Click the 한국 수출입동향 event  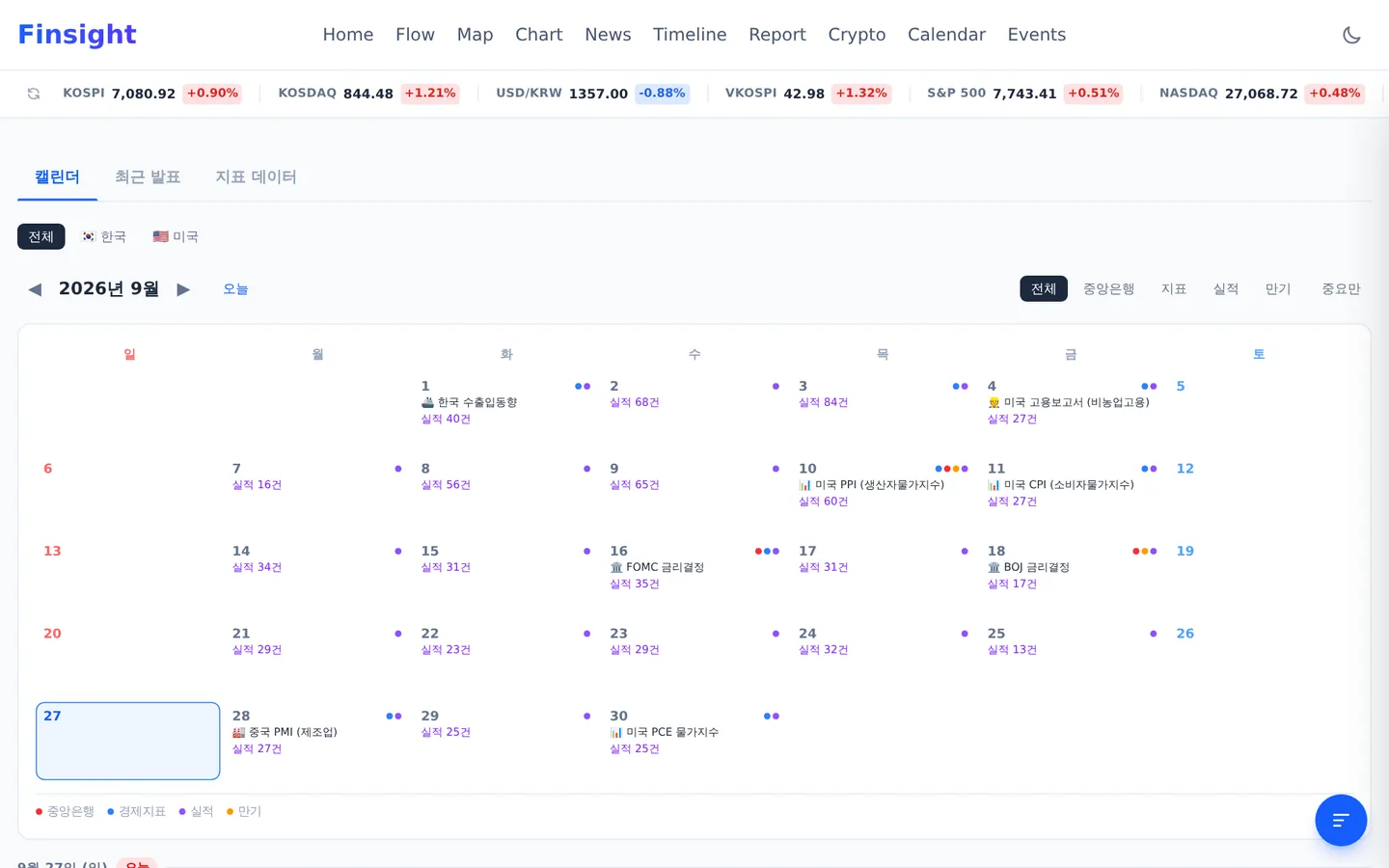[x=470, y=403]
